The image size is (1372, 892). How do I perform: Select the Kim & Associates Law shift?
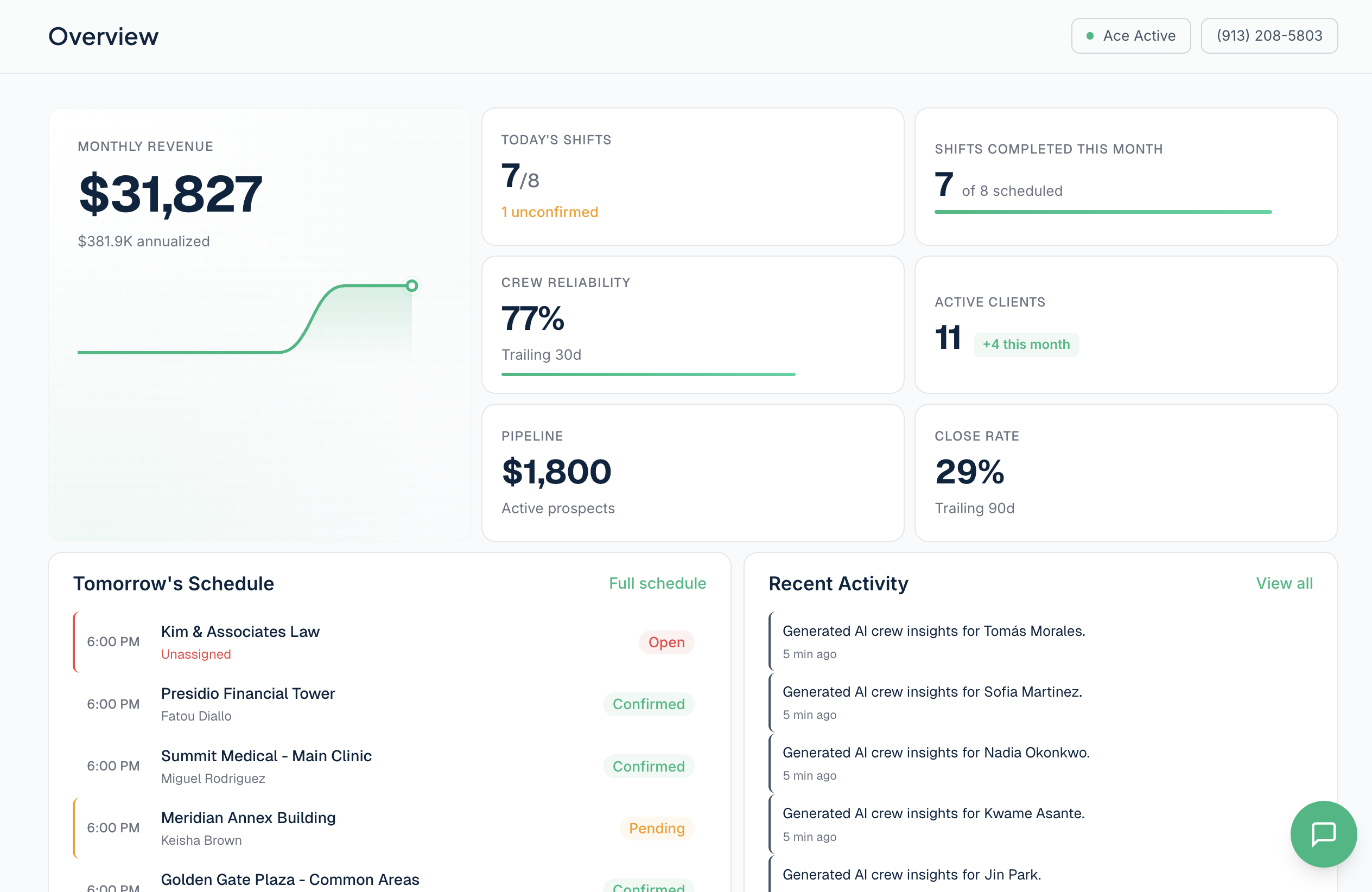coord(384,642)
